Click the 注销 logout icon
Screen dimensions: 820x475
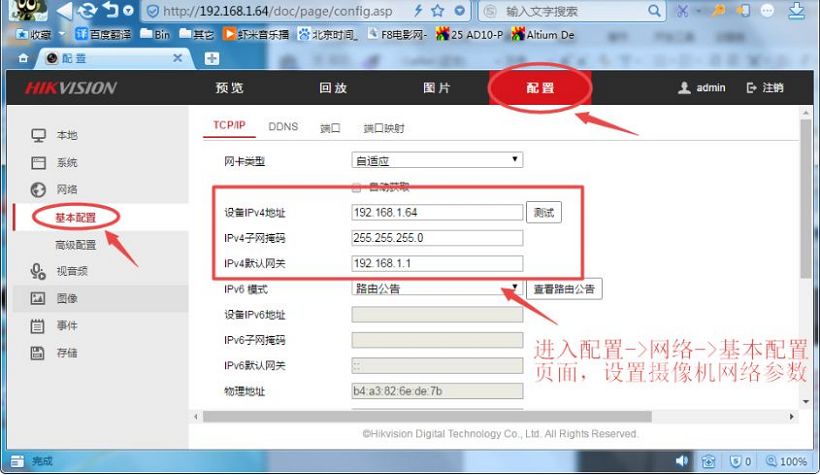[751, 88]
